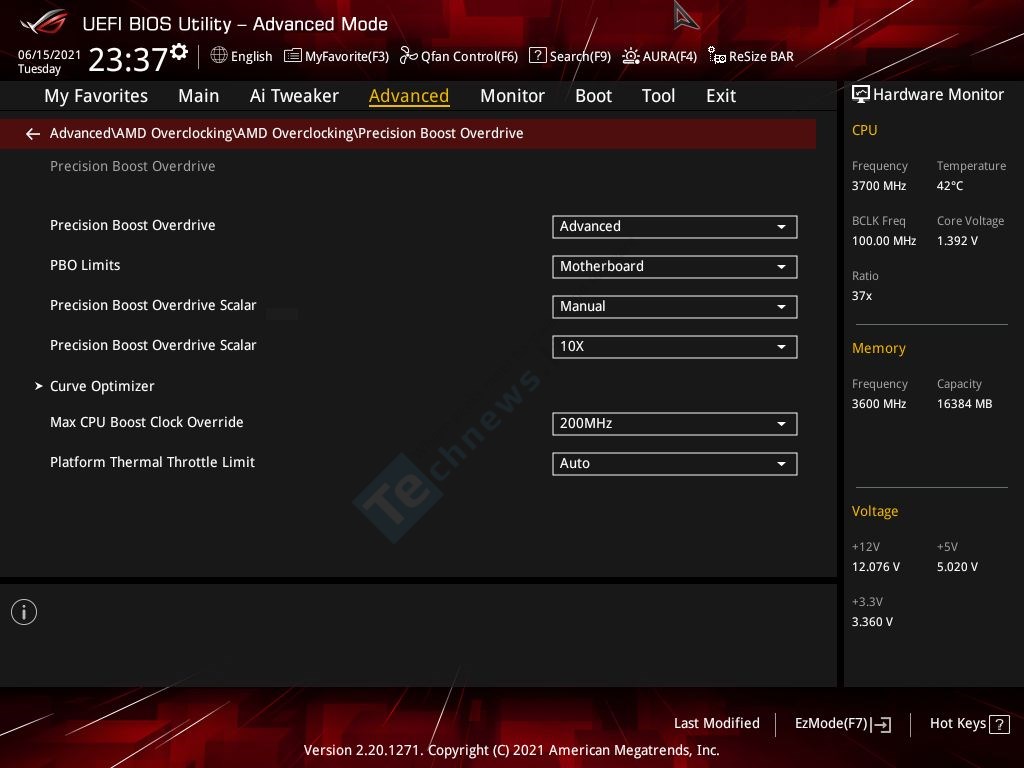
Task: Click the 06/15/2021 date text
Action: (x=49, y=55)
